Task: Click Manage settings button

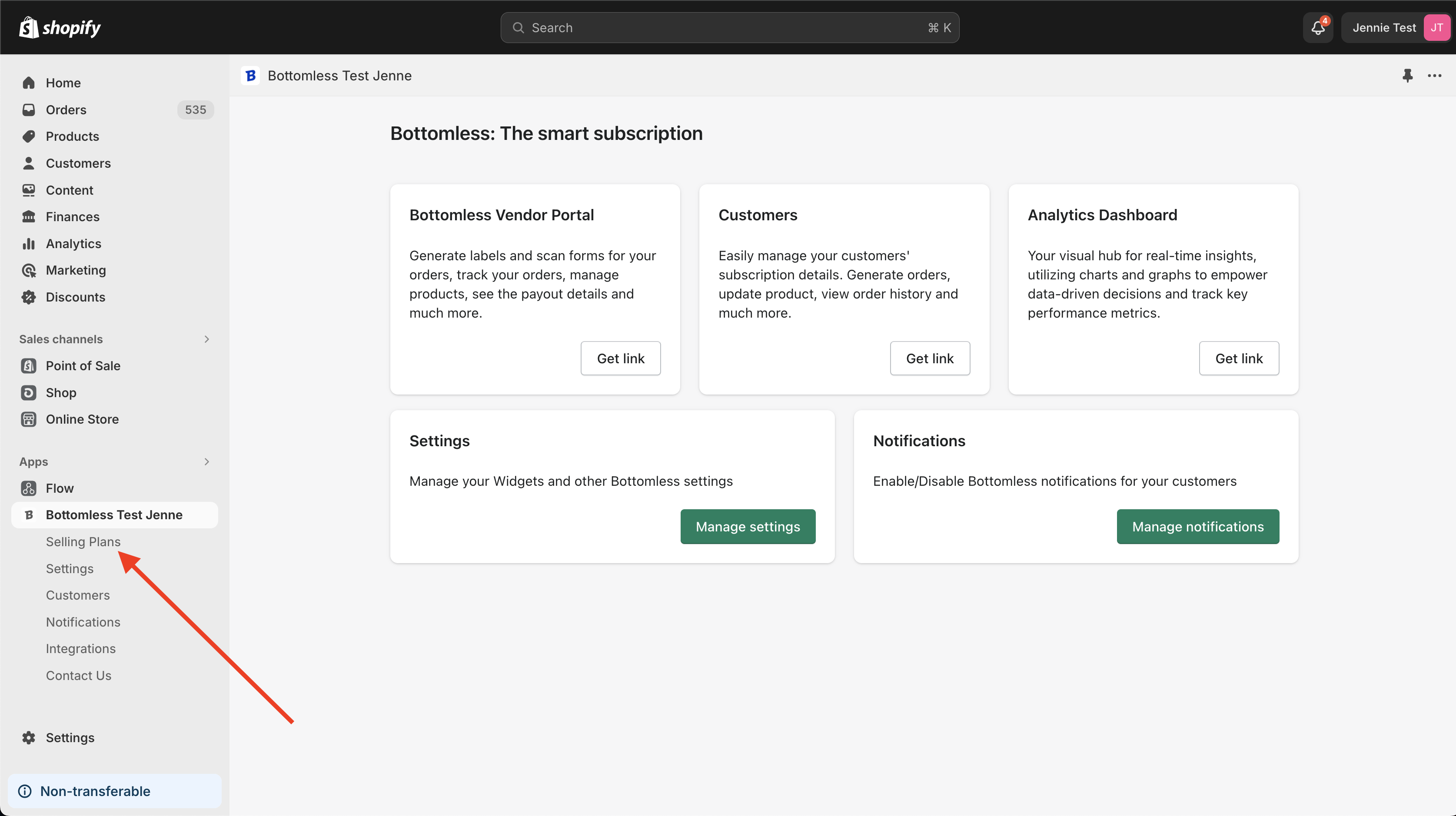Action: point(747,526)
